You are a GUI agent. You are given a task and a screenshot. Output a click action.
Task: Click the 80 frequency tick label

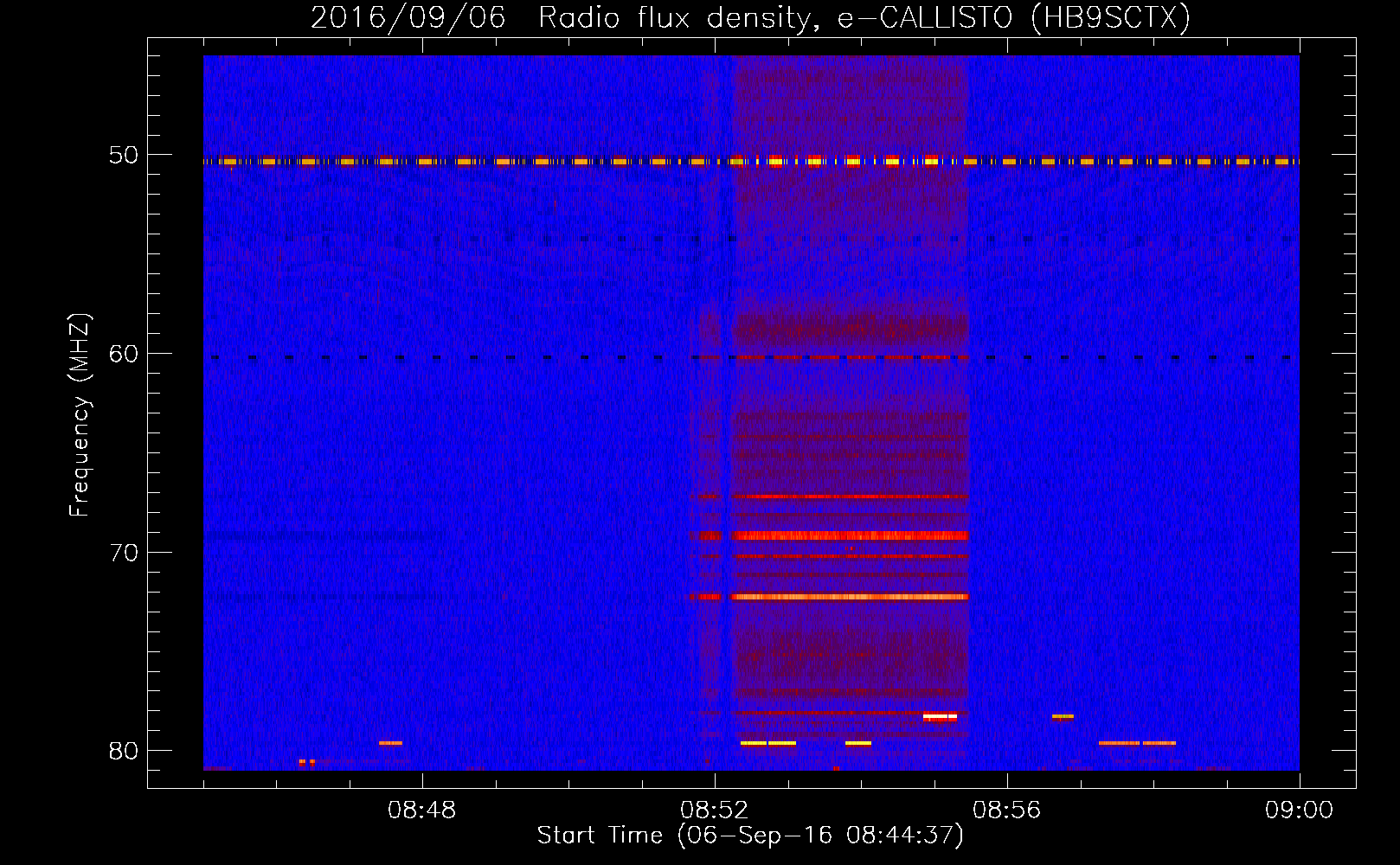(123, 751)
